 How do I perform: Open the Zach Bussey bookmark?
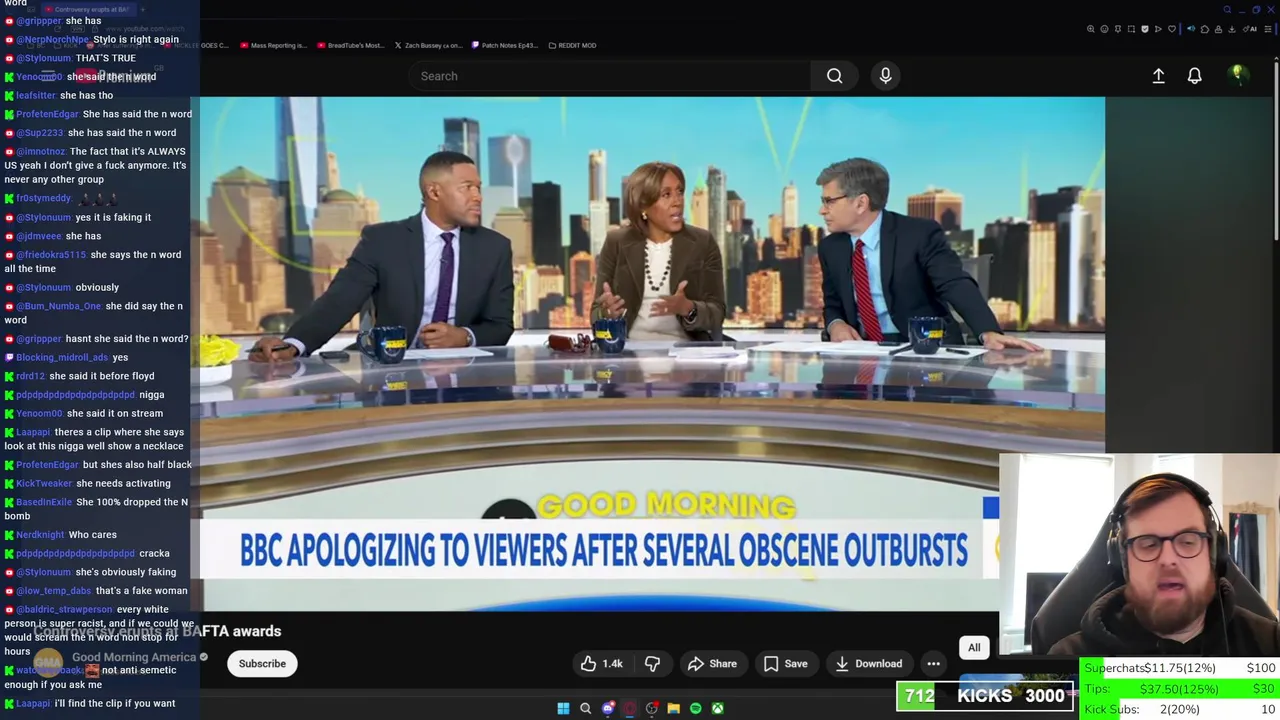pyautogui.click(x=428, y=45)
